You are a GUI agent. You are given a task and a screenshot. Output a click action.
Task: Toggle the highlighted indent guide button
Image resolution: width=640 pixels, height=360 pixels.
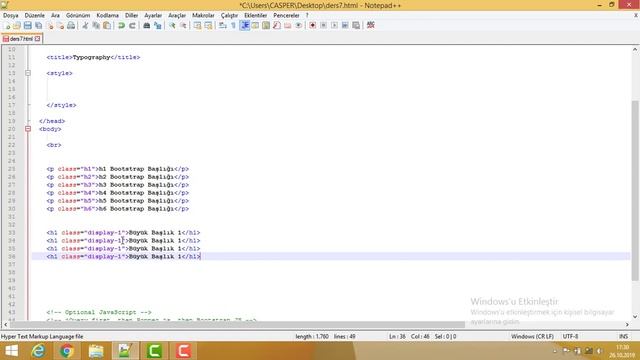(244, 26)
